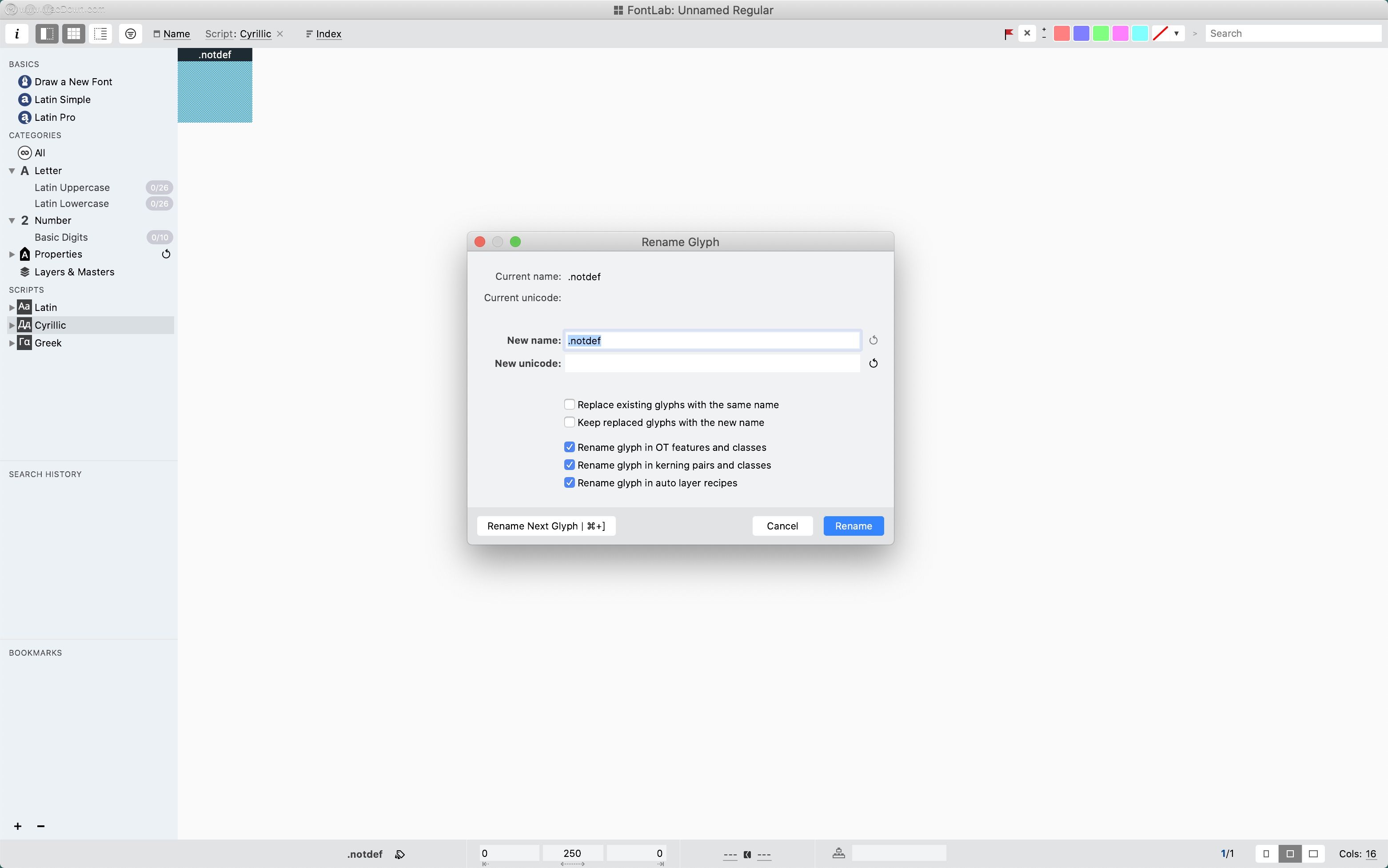Remove the Script: Cyrillic filter
Viewport: 1388px width, 868px height.
click(280, 34)
